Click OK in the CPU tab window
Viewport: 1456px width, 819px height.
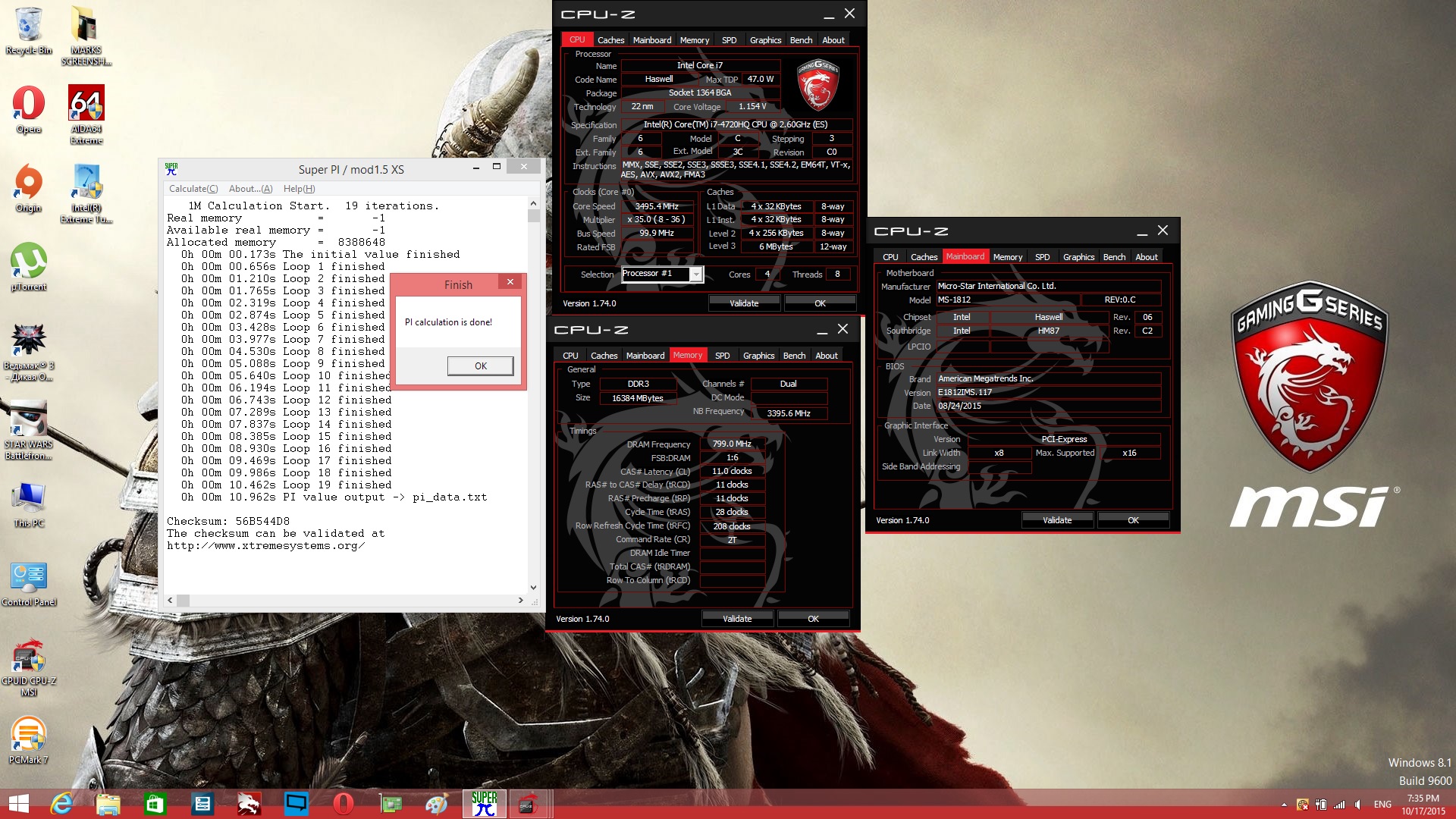(820, 303)
